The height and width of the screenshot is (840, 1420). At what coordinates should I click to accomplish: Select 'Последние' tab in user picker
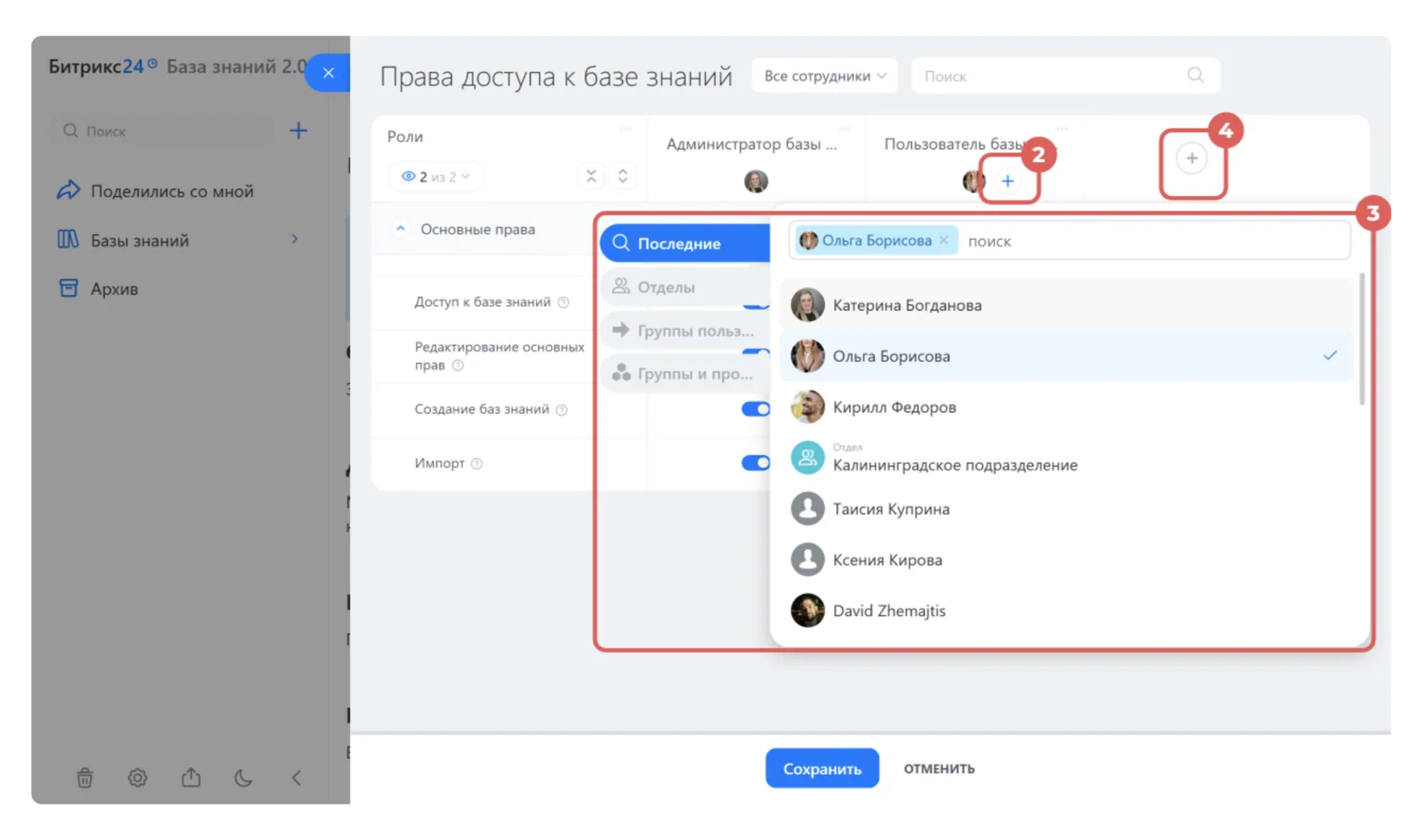click(685, 243)
